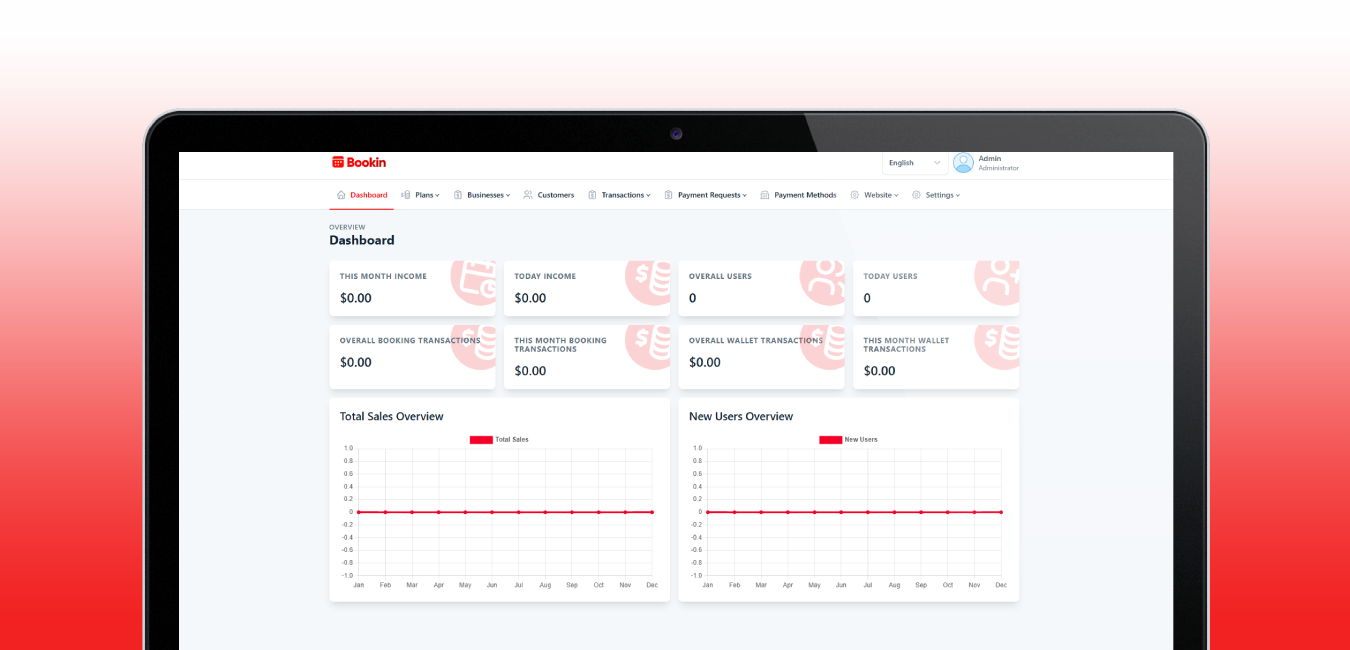
Task: Open the English language dropdown
Action: tap(913, 162)
